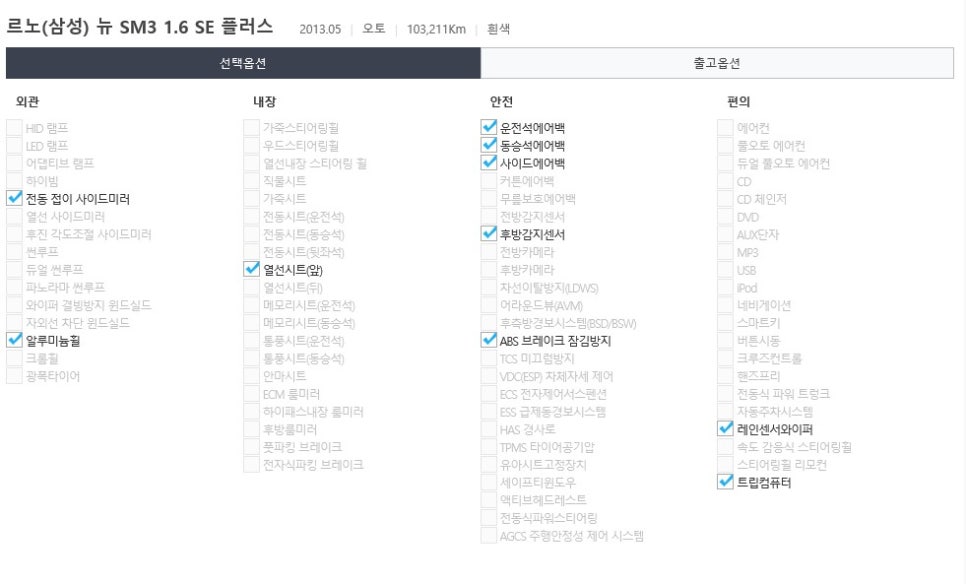Check the TPMS 타이어공기압 checkbox
Viewport: 966px width, 584px height.
click(489, 447)
